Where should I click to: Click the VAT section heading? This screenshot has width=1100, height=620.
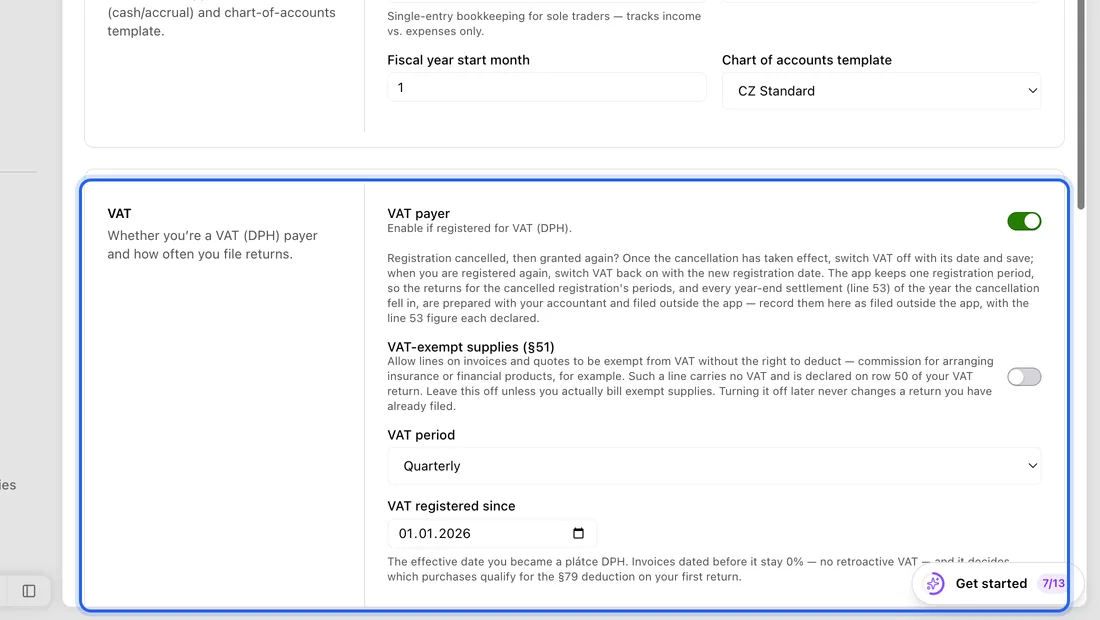tap(119, 214)
